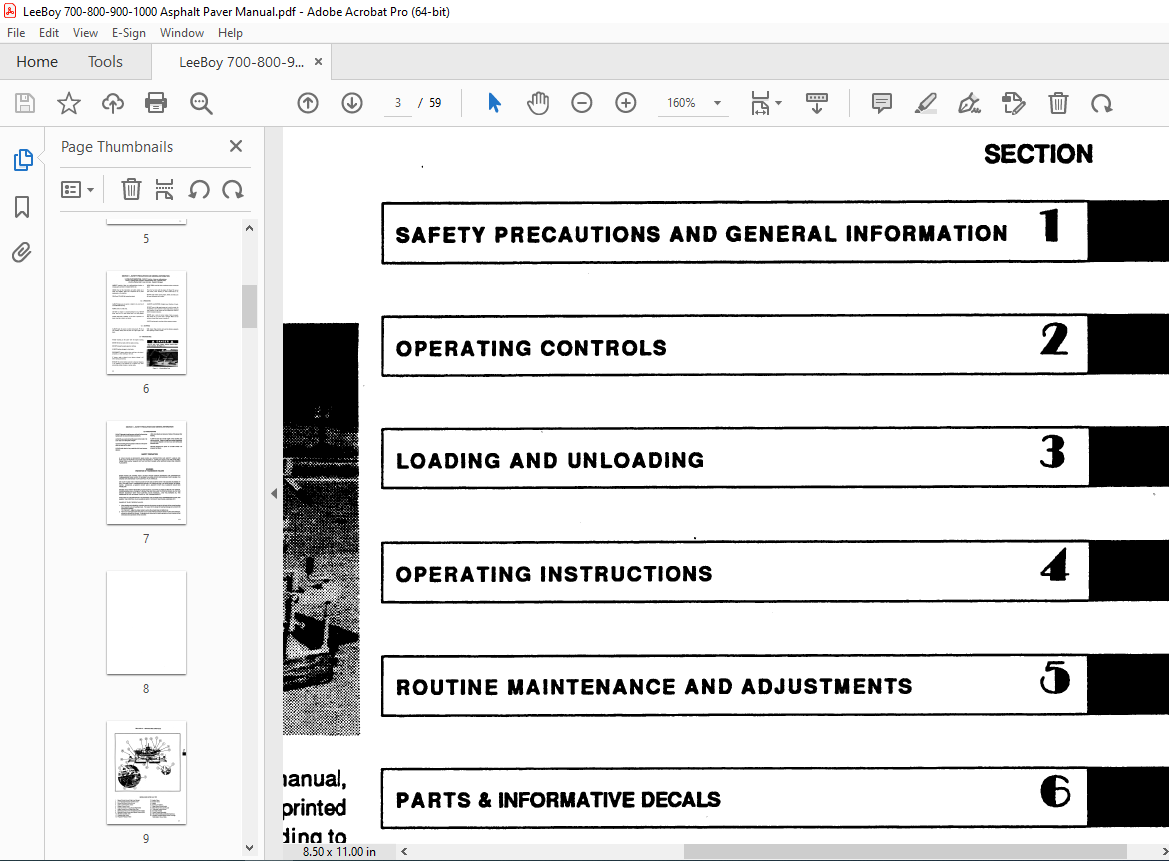Click the horizontal document scrollbar thumb

905,851
